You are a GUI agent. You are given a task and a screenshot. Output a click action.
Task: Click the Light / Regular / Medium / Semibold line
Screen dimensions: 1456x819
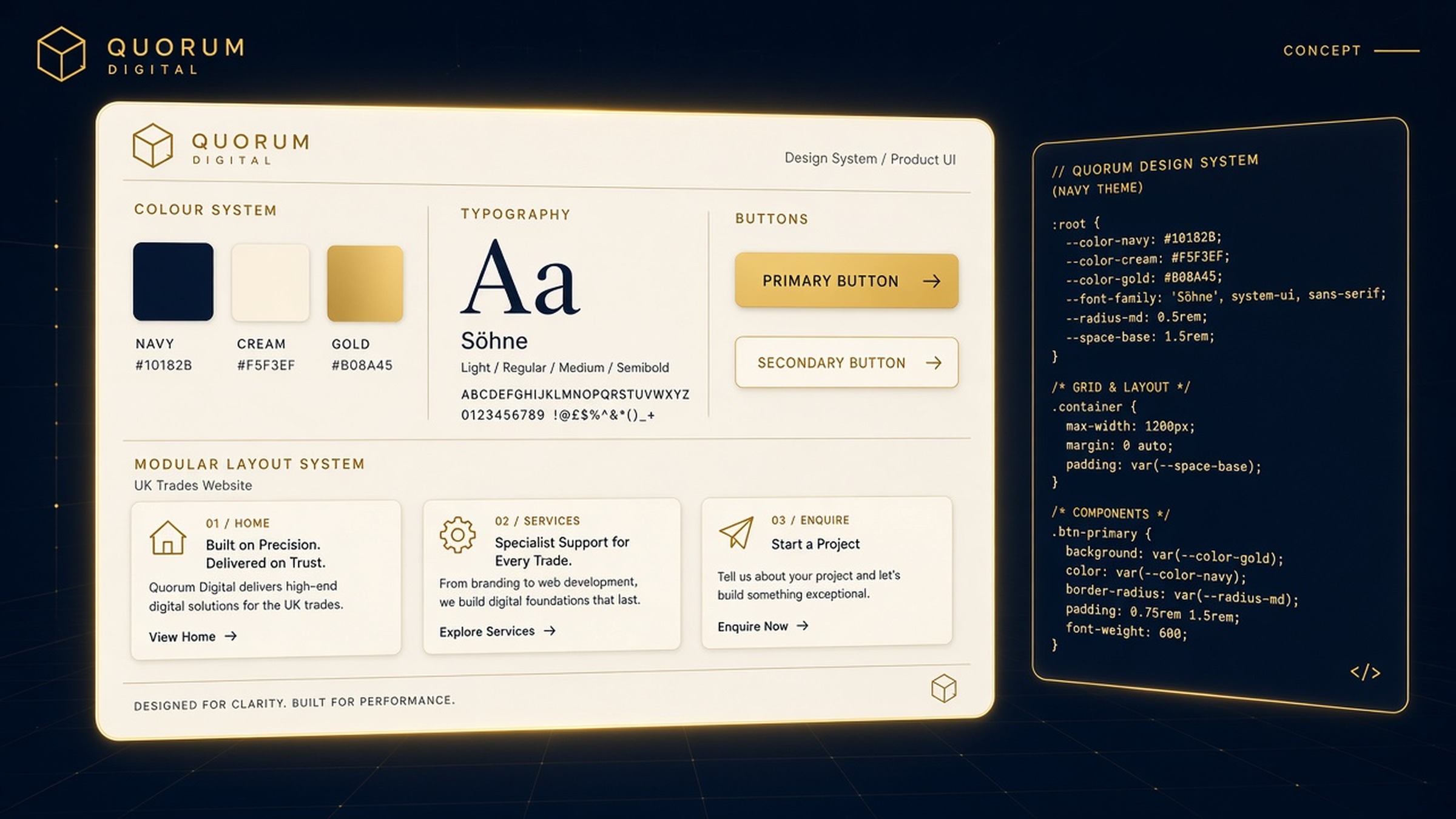(565, 368)
